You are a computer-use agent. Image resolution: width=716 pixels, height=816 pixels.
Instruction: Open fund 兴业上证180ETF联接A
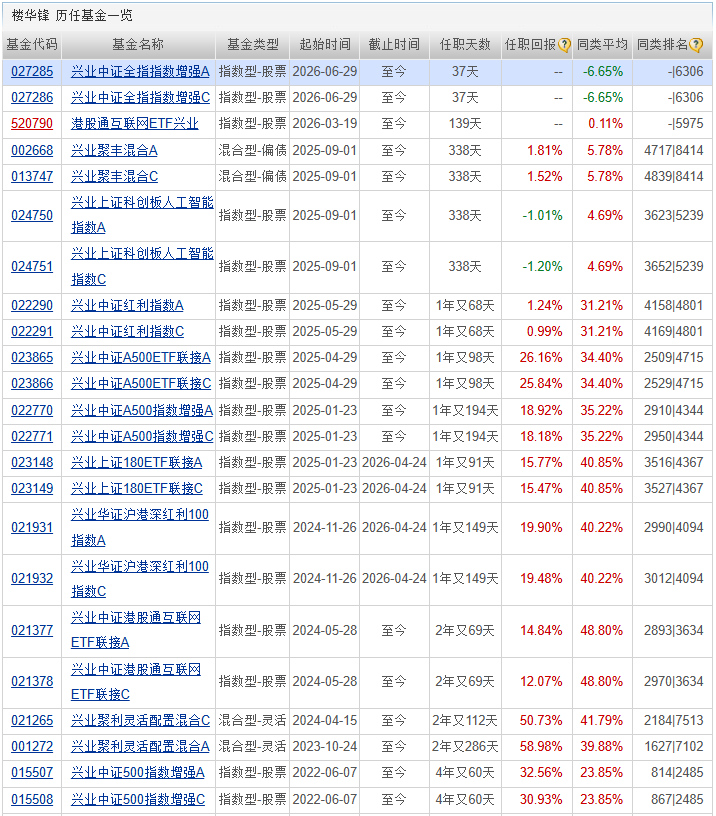coord(136,463)
